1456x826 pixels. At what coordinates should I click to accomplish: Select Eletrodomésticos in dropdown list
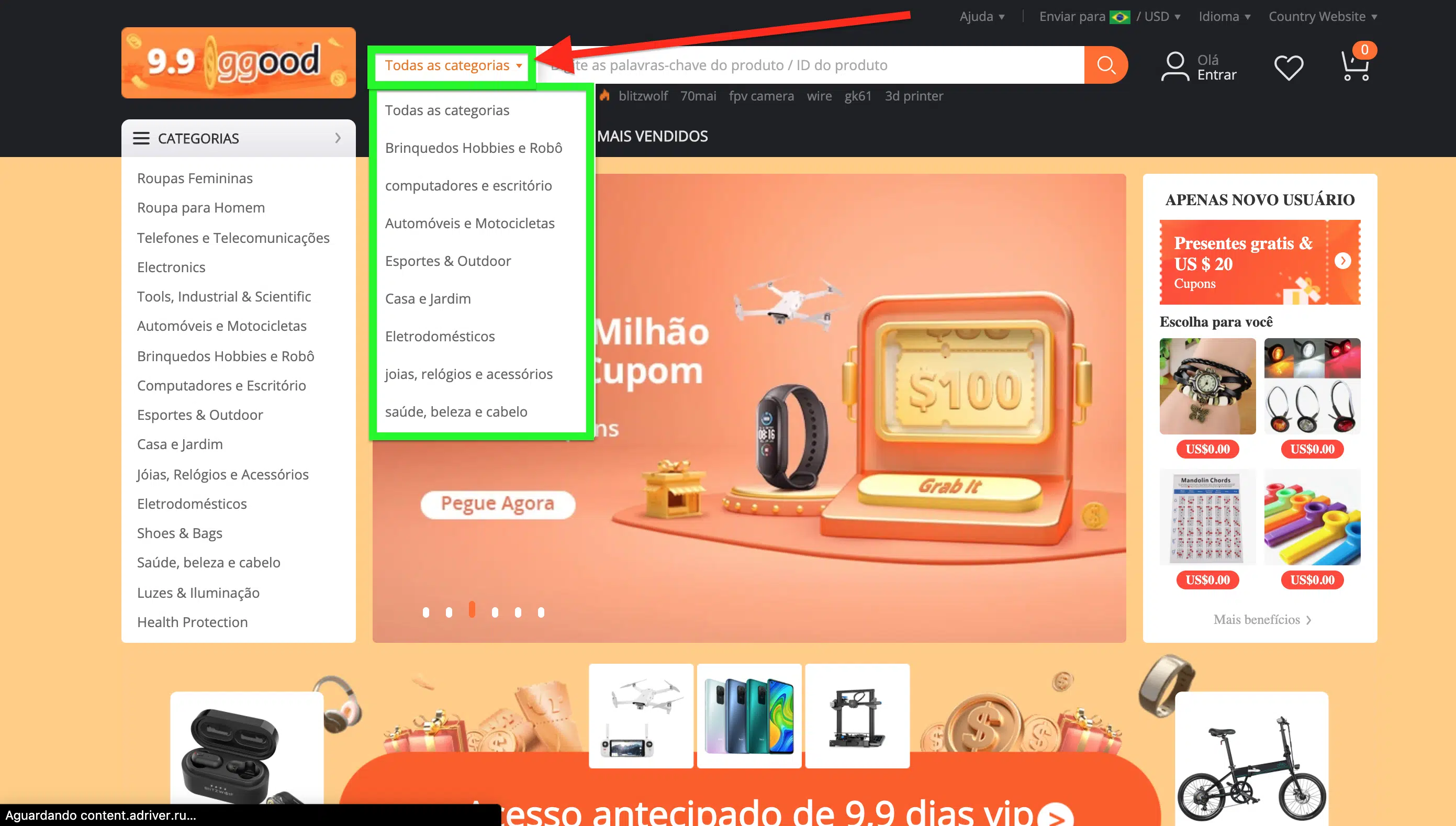pos(440,337)
